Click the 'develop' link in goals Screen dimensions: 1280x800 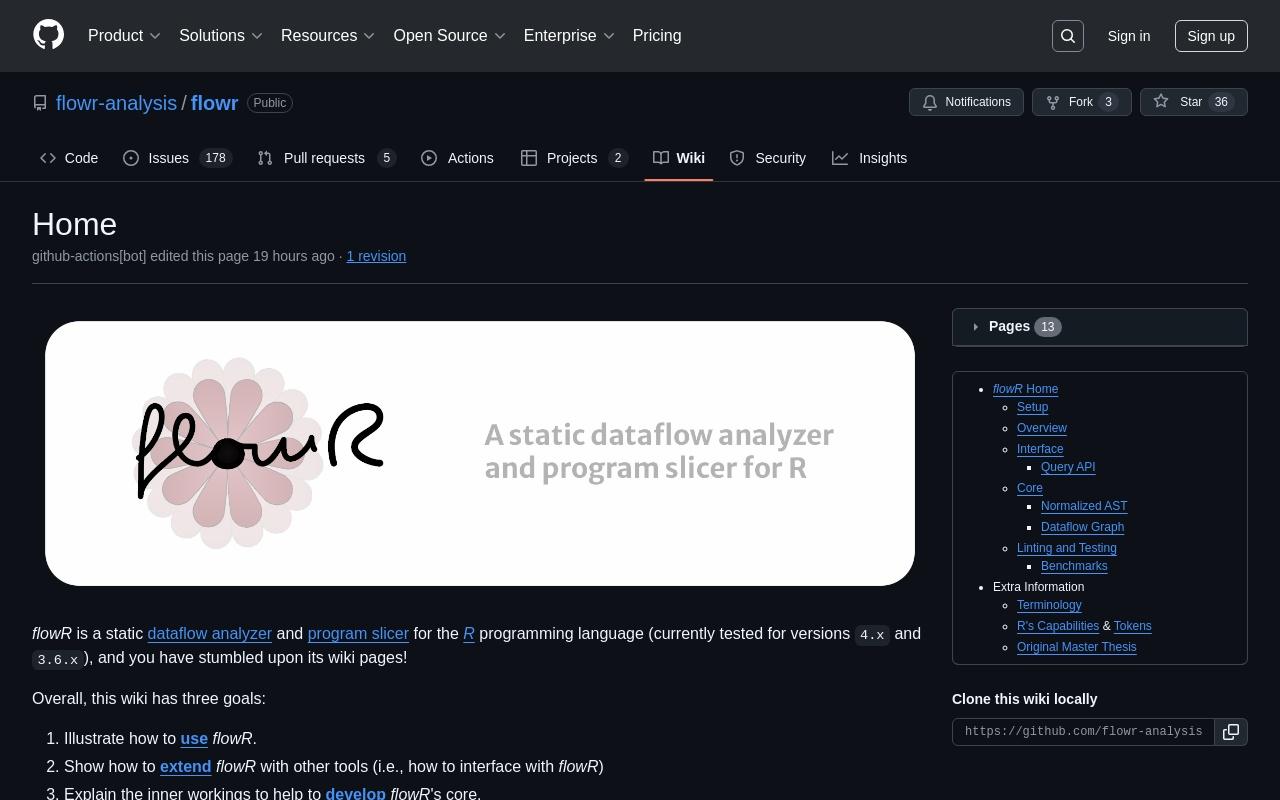(355, 794)
